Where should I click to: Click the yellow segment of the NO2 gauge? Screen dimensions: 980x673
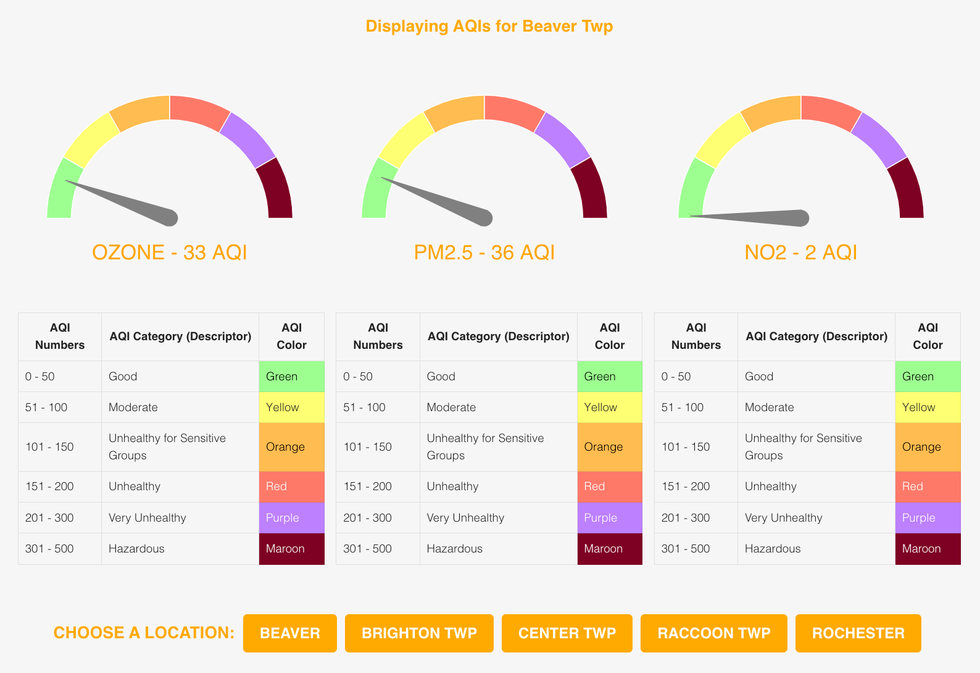coord(720,141)
